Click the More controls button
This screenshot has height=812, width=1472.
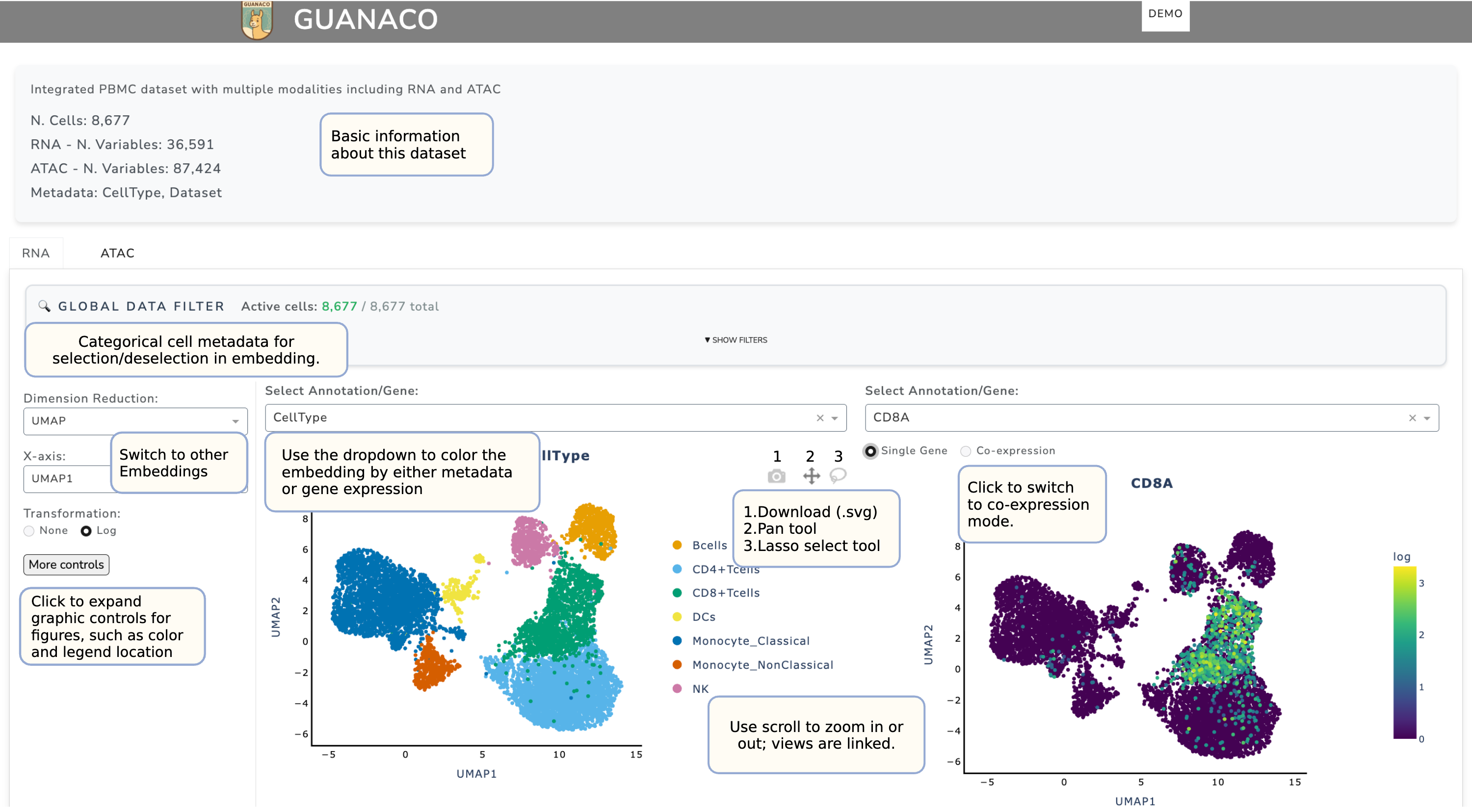(x=66, y=565)
